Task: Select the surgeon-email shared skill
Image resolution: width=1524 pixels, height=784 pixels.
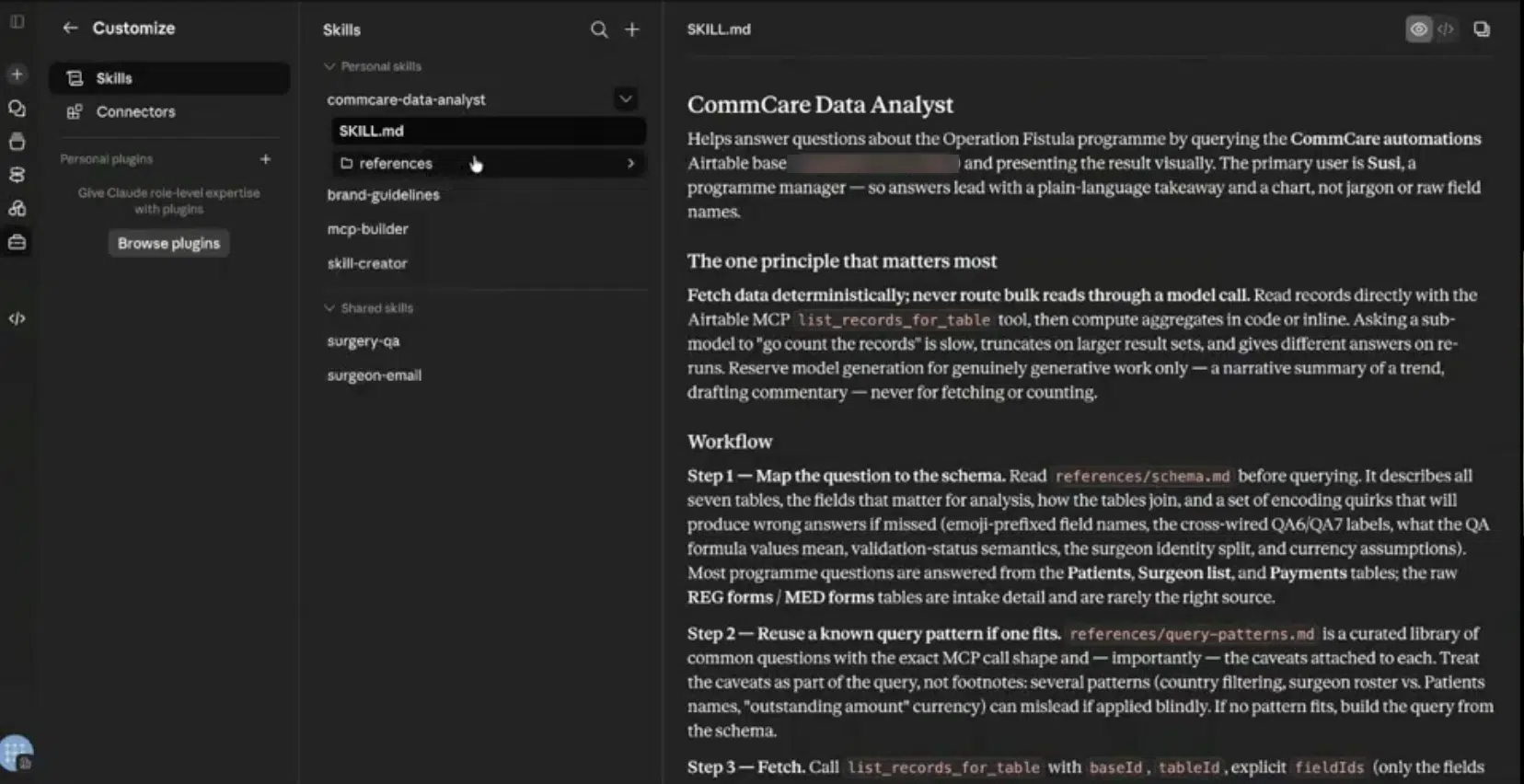Action: point(375,375)
